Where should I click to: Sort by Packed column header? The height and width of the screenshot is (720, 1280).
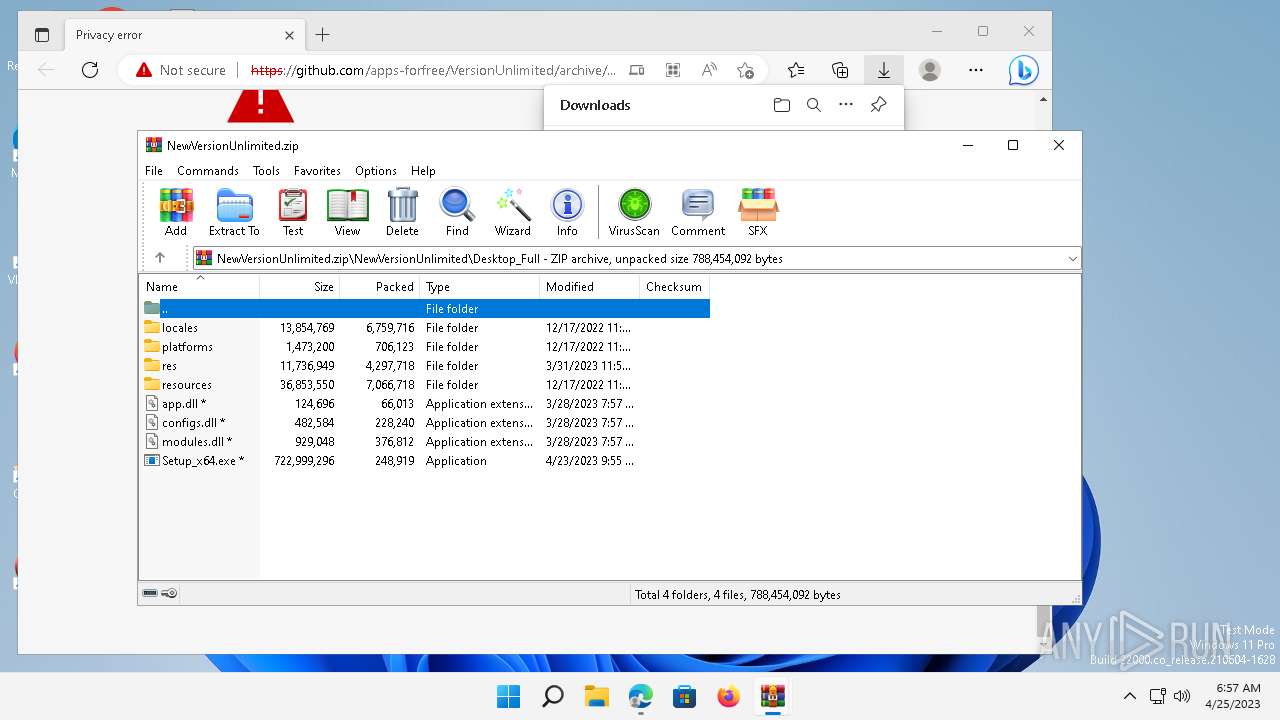tap(380, 287)
